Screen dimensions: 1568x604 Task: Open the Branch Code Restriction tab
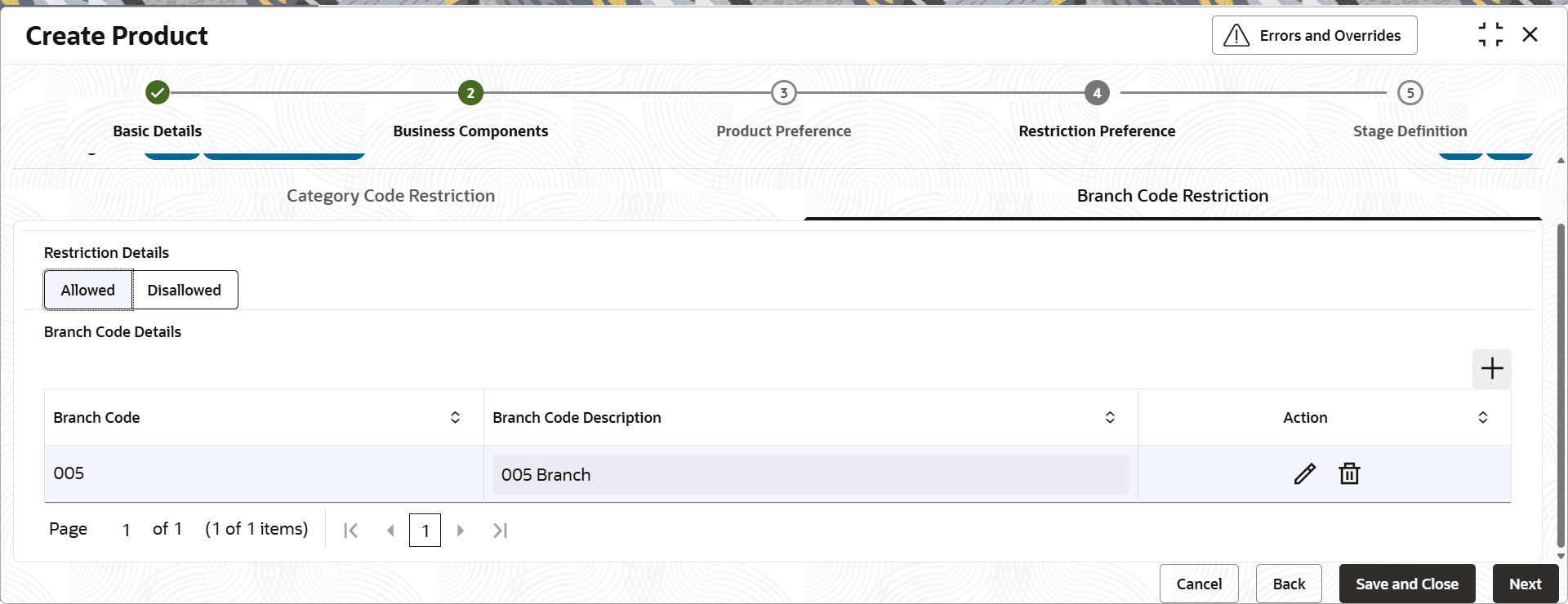coord(1172,196)
